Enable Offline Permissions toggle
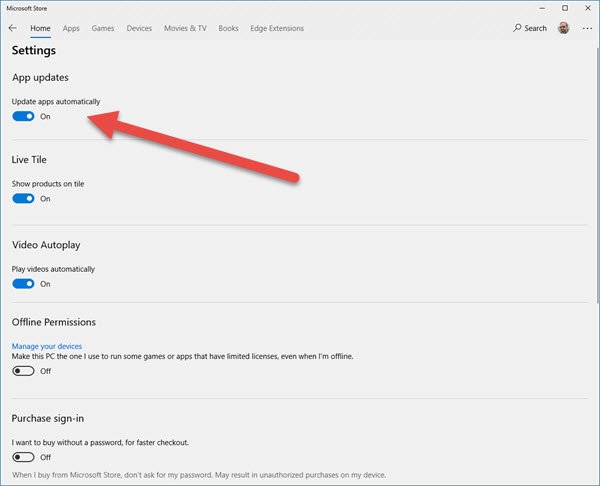 tap(23, 371)
